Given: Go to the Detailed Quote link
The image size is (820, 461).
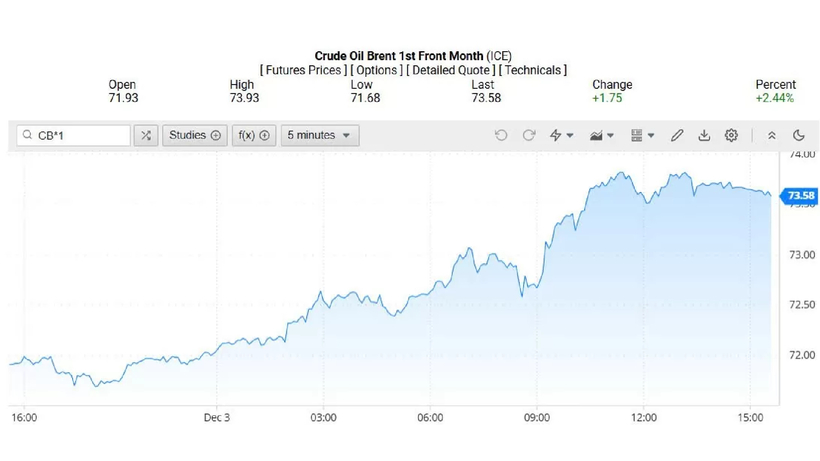Looking at the screenshot, I should 451,70.
